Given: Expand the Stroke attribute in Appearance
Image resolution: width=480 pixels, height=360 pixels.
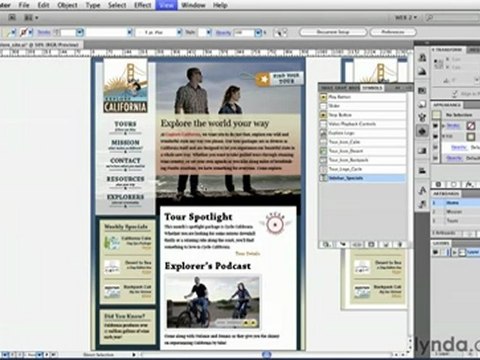Looking at the screenshot, I should [x=443, y=126].
